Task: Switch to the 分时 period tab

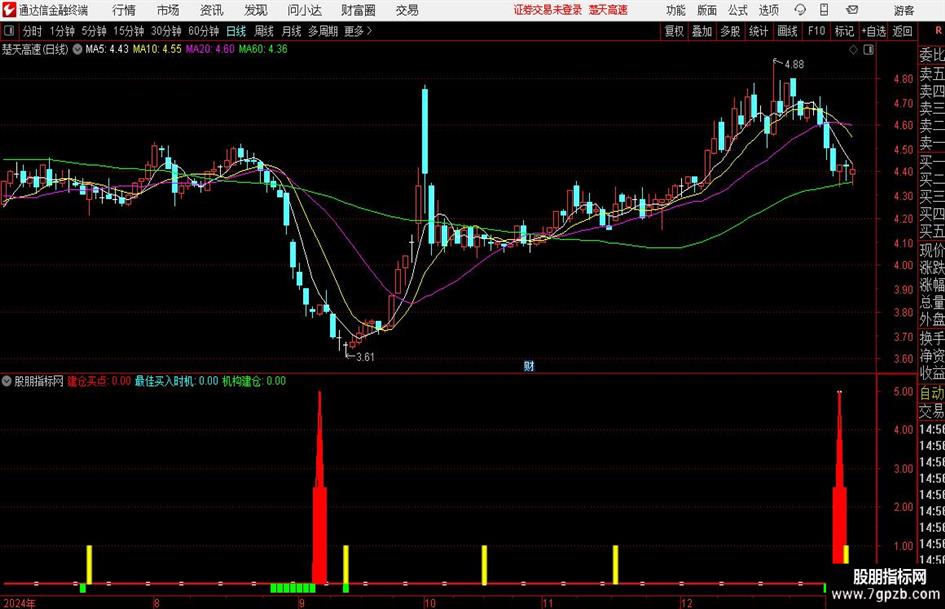Action: click(x=32, y=31)
